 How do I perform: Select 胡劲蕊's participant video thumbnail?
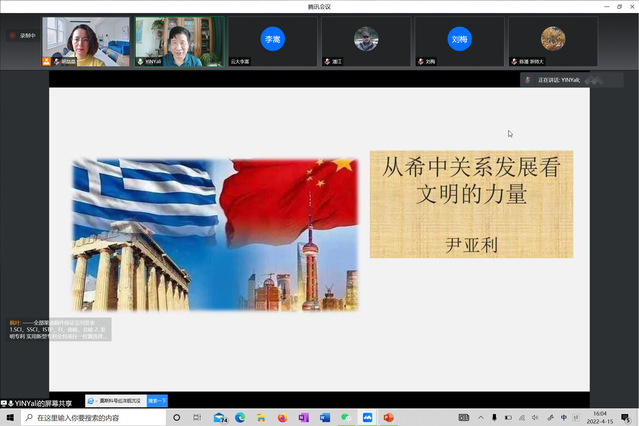click(85, 41)
